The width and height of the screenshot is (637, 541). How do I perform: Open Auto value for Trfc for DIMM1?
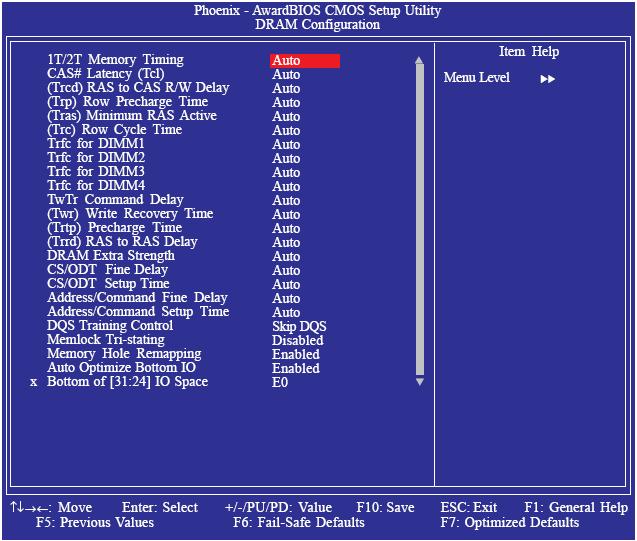coord(286,145)
